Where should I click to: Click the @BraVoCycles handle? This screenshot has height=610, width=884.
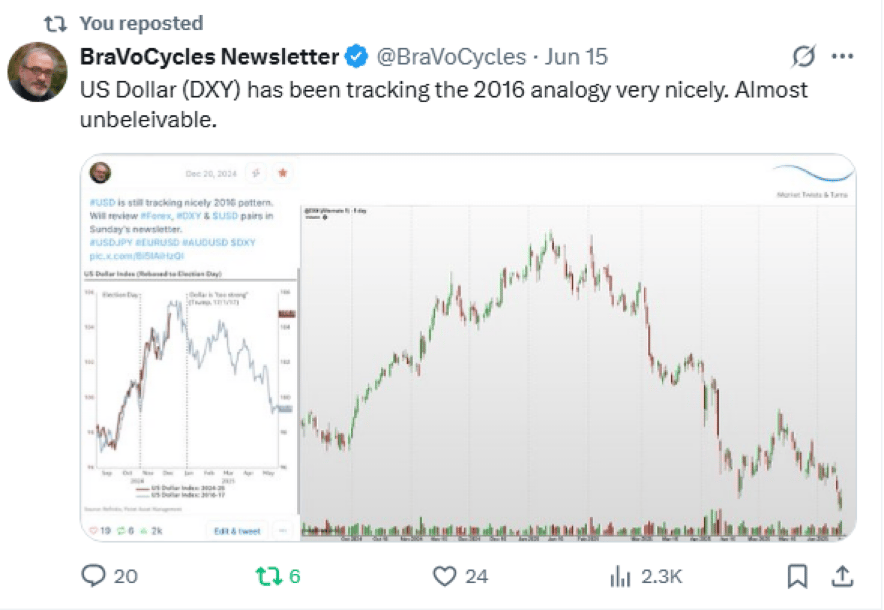pos(451,56)
